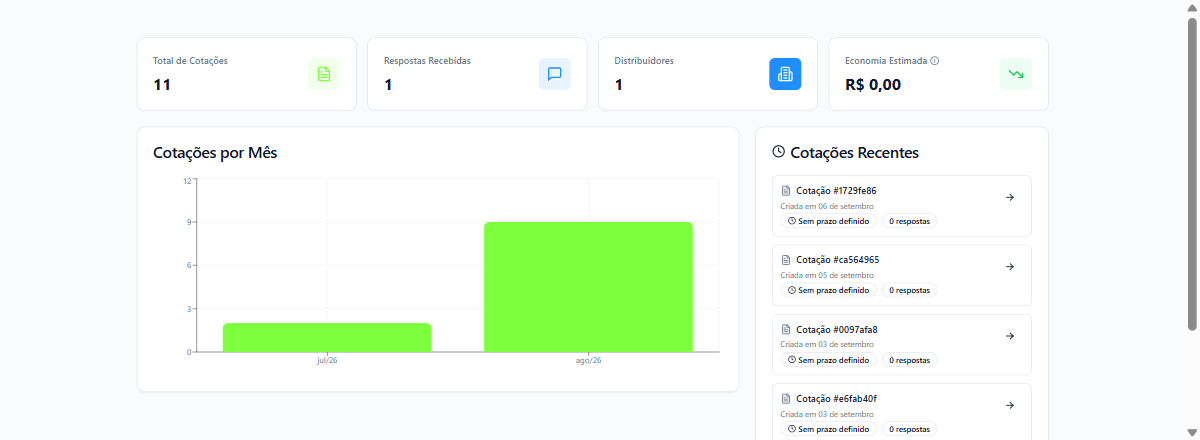
Task: Click the Respostas Recebidas label
Action: click(x=427, y=61)
